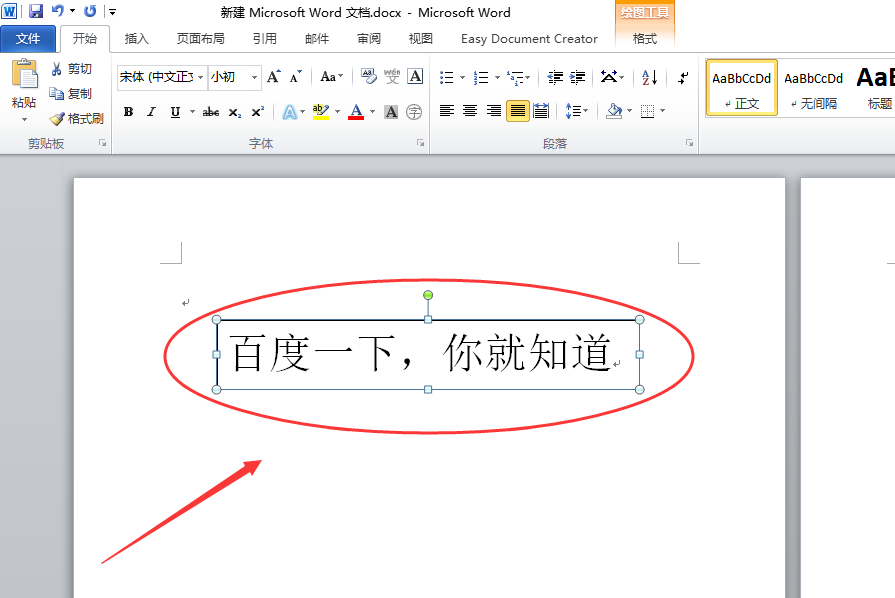Click the numbered list icon
Image resolution: width=895 pixels, height=598 pixels.
coord(481,77)
